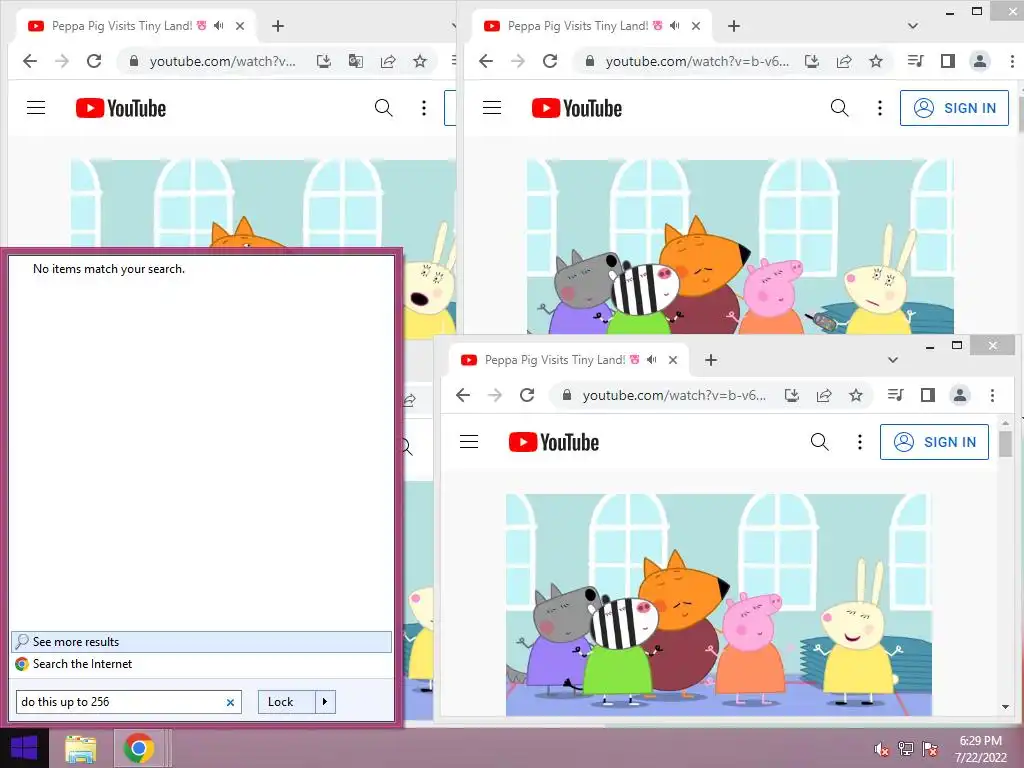Open YouTube guide menu in bottom-right window

469,442
